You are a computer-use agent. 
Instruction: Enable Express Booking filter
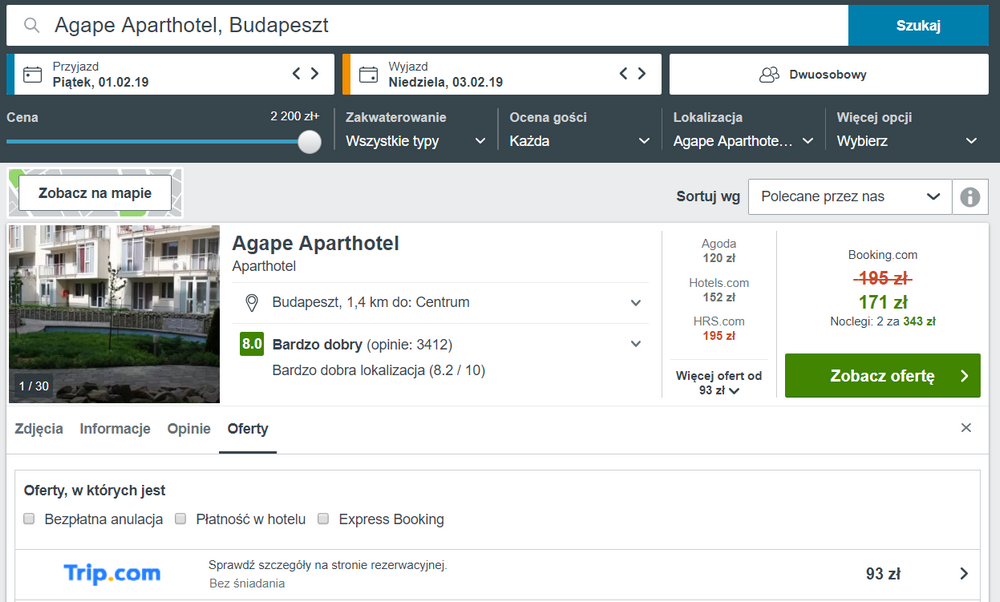(x=323, y=518)
